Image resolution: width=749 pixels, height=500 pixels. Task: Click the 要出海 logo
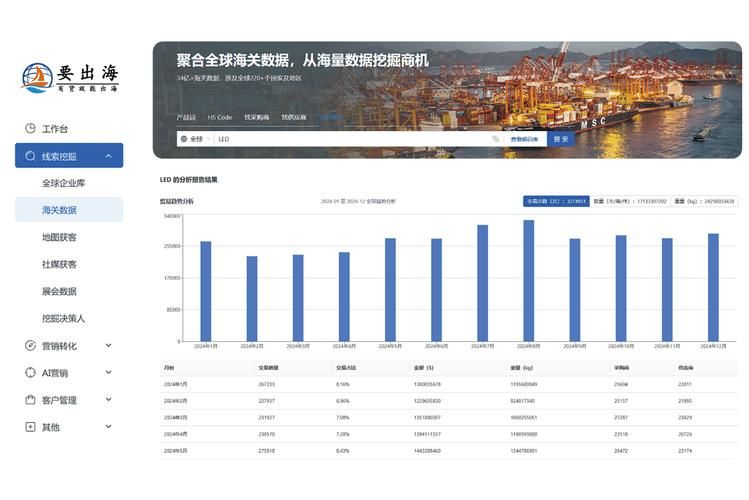[70, 78]
